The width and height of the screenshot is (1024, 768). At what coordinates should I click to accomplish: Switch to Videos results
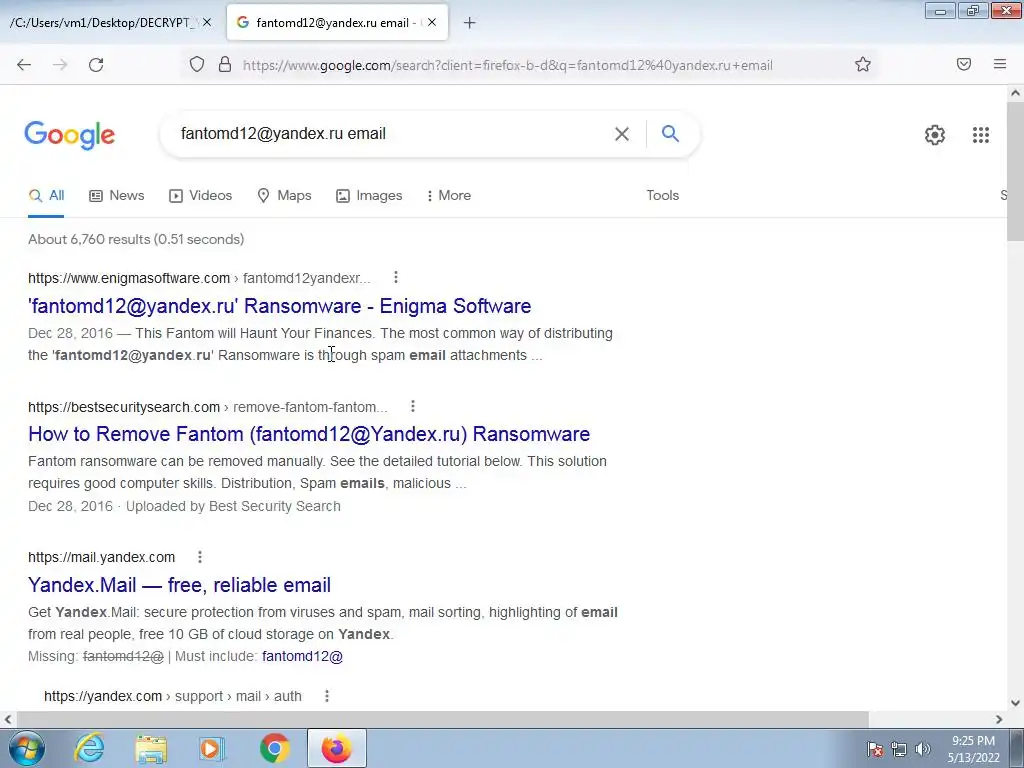click(200, 195)
